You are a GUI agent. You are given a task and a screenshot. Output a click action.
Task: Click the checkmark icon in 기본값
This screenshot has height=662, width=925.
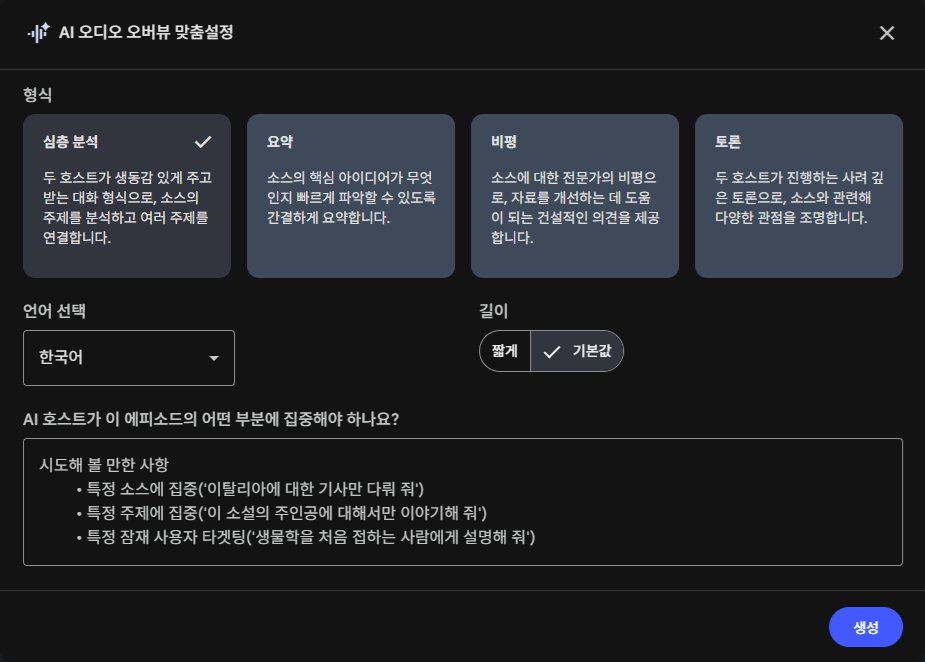click(x=551, y=352)
